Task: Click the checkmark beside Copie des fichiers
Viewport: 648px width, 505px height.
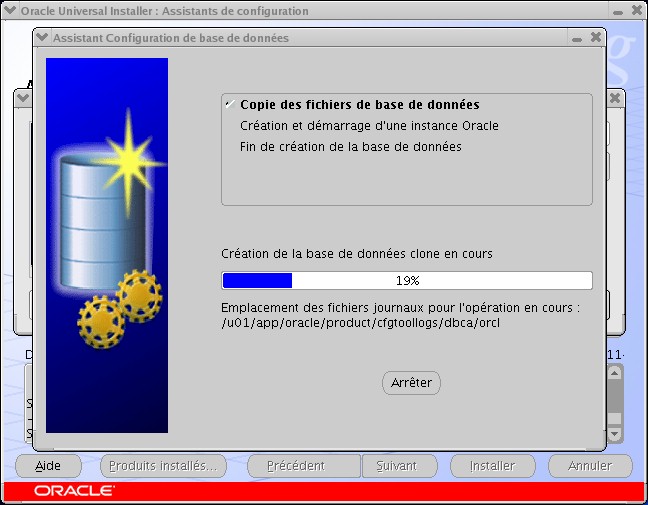Action: (x=230, y=104)
